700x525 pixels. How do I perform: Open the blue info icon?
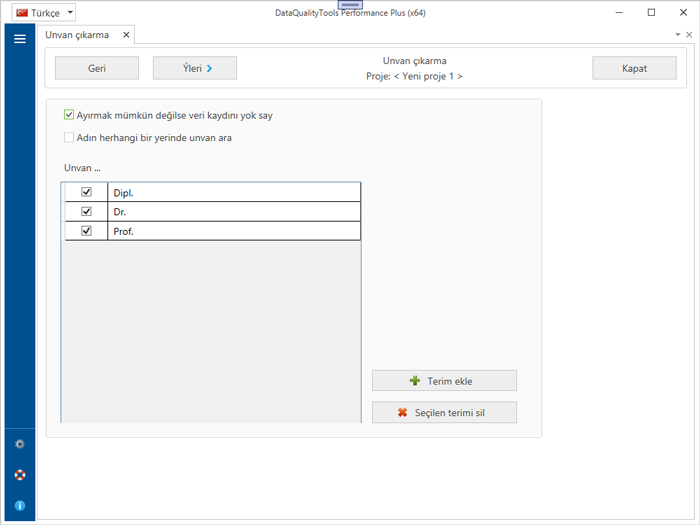(x=20, y=505)
